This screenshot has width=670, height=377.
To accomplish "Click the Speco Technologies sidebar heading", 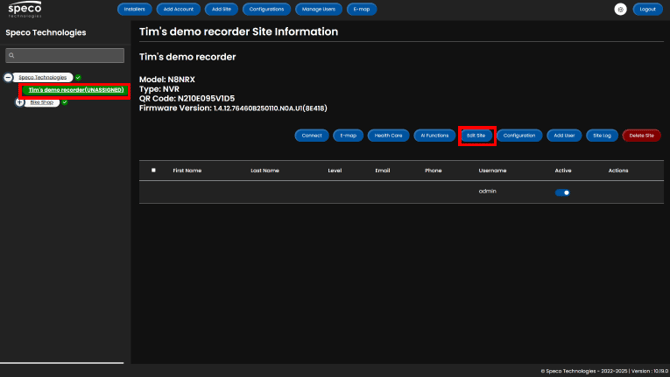I will click(46, 32).
